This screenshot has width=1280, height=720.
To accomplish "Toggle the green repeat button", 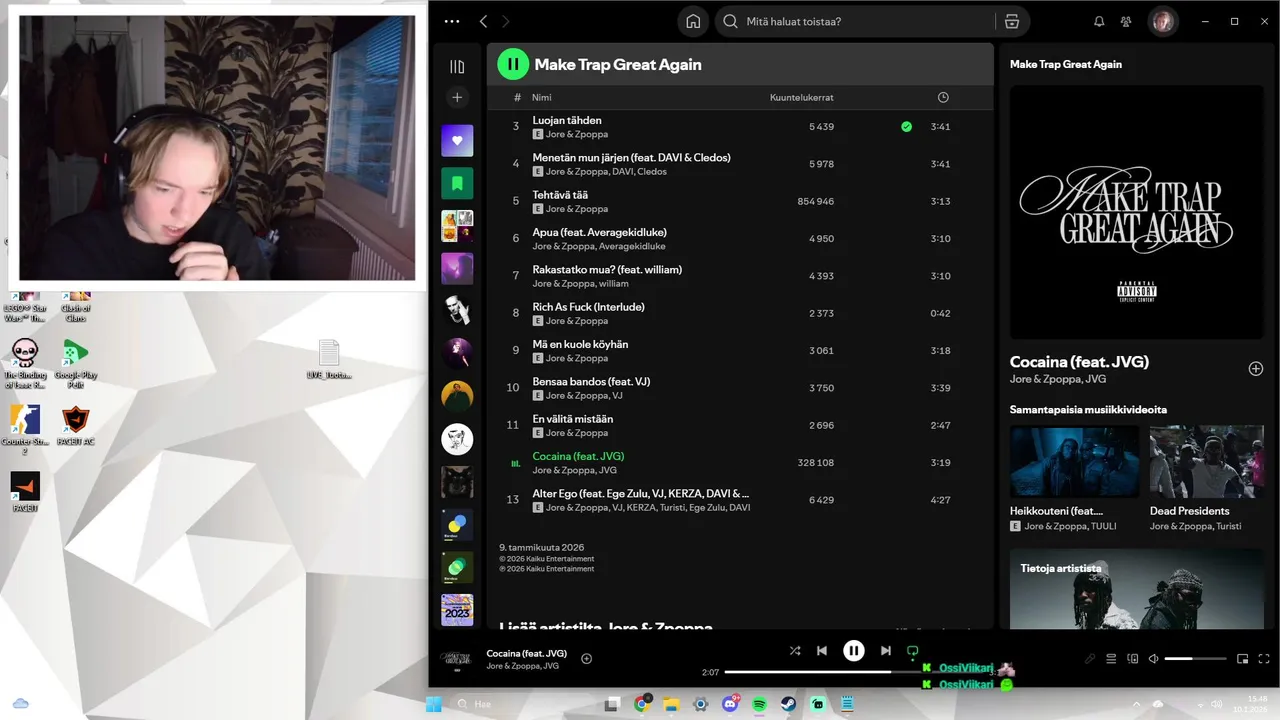I will click(x=912, y=651).
